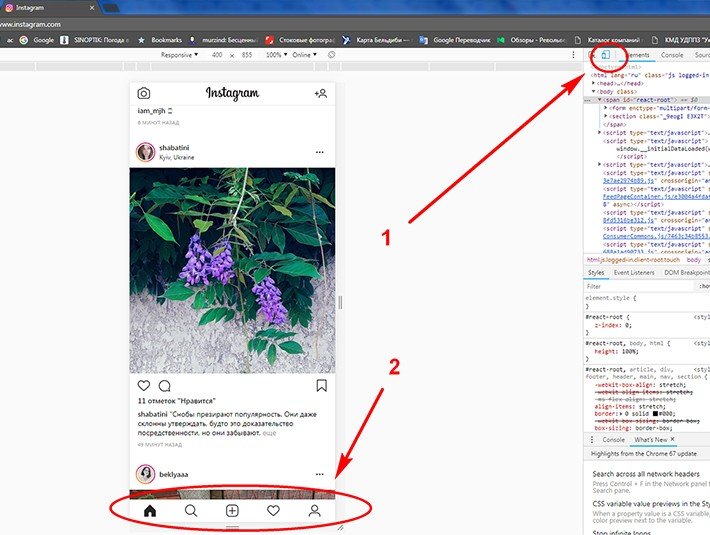Click the viewport width field 400
Image resolution: width=710 pixels, height=535 pixels.
point(217,55)
